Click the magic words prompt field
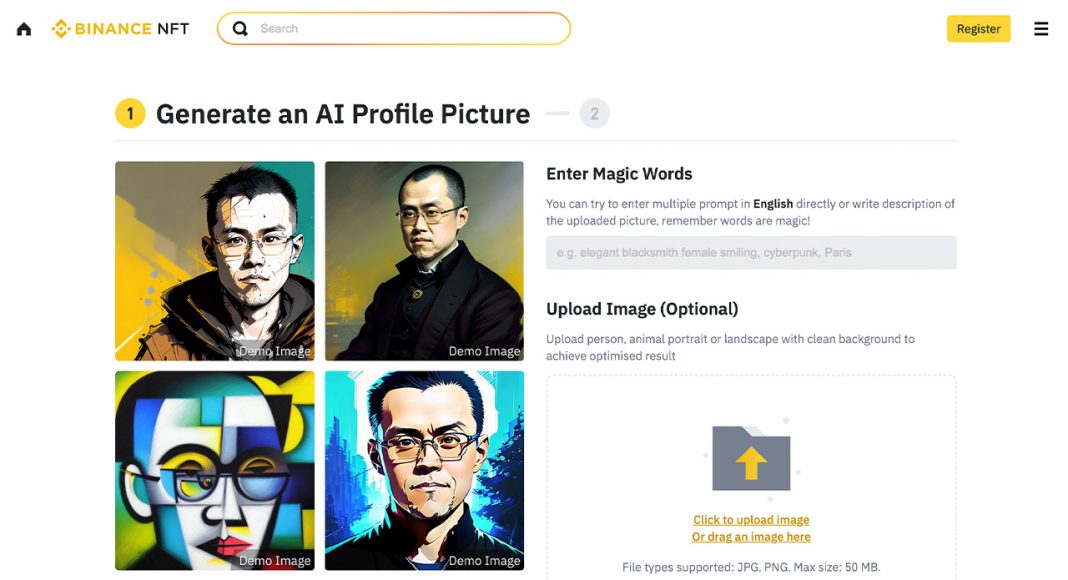Viewport: 1068px width, 580px height. tap(751, 253)
